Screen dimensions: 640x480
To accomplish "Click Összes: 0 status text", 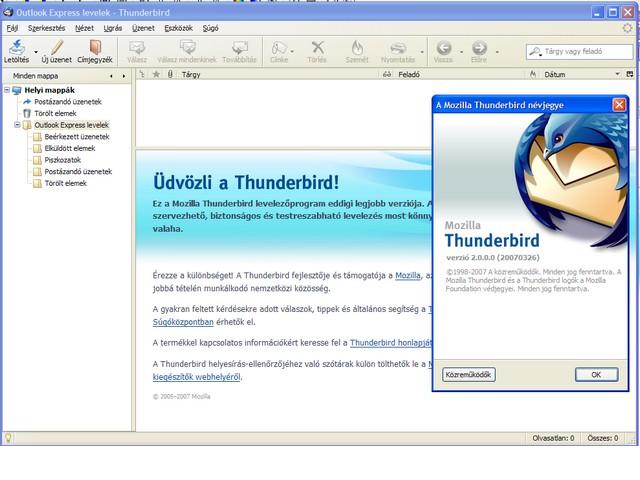I will tap(602, 438).
